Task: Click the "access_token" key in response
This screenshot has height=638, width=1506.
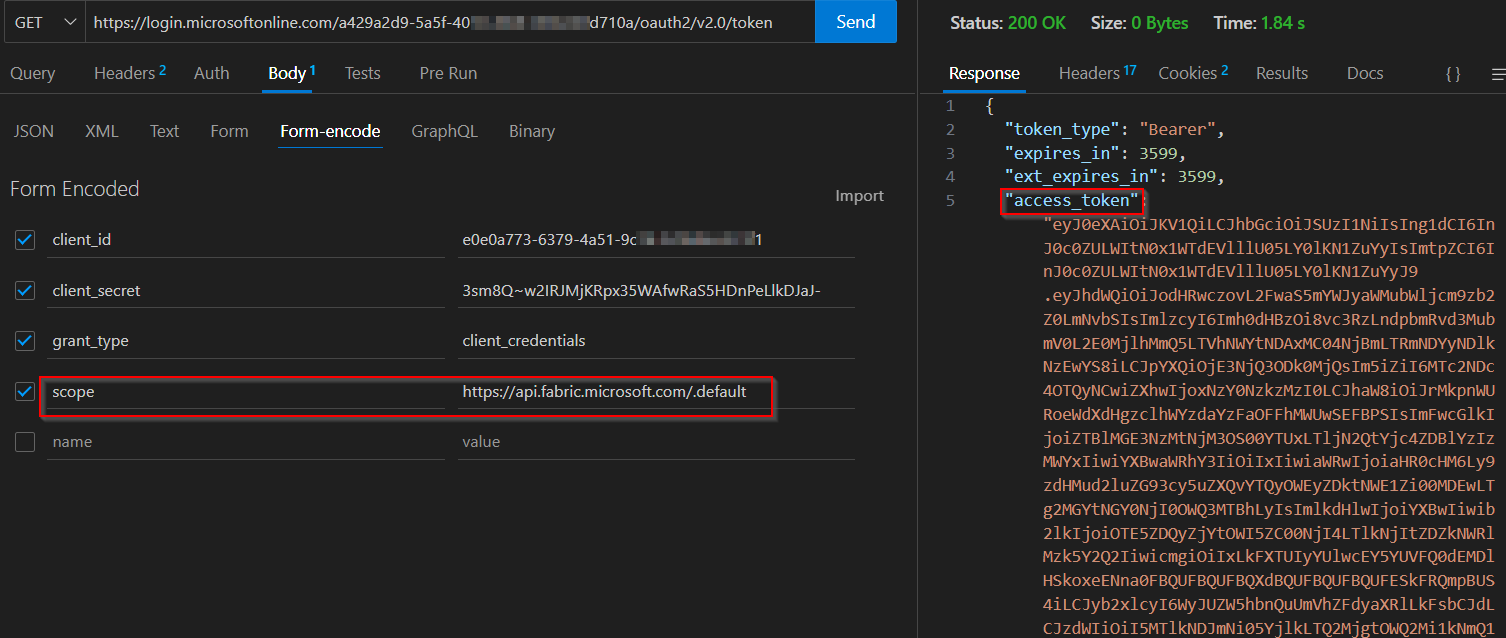Action: [x=1073, y=201]
